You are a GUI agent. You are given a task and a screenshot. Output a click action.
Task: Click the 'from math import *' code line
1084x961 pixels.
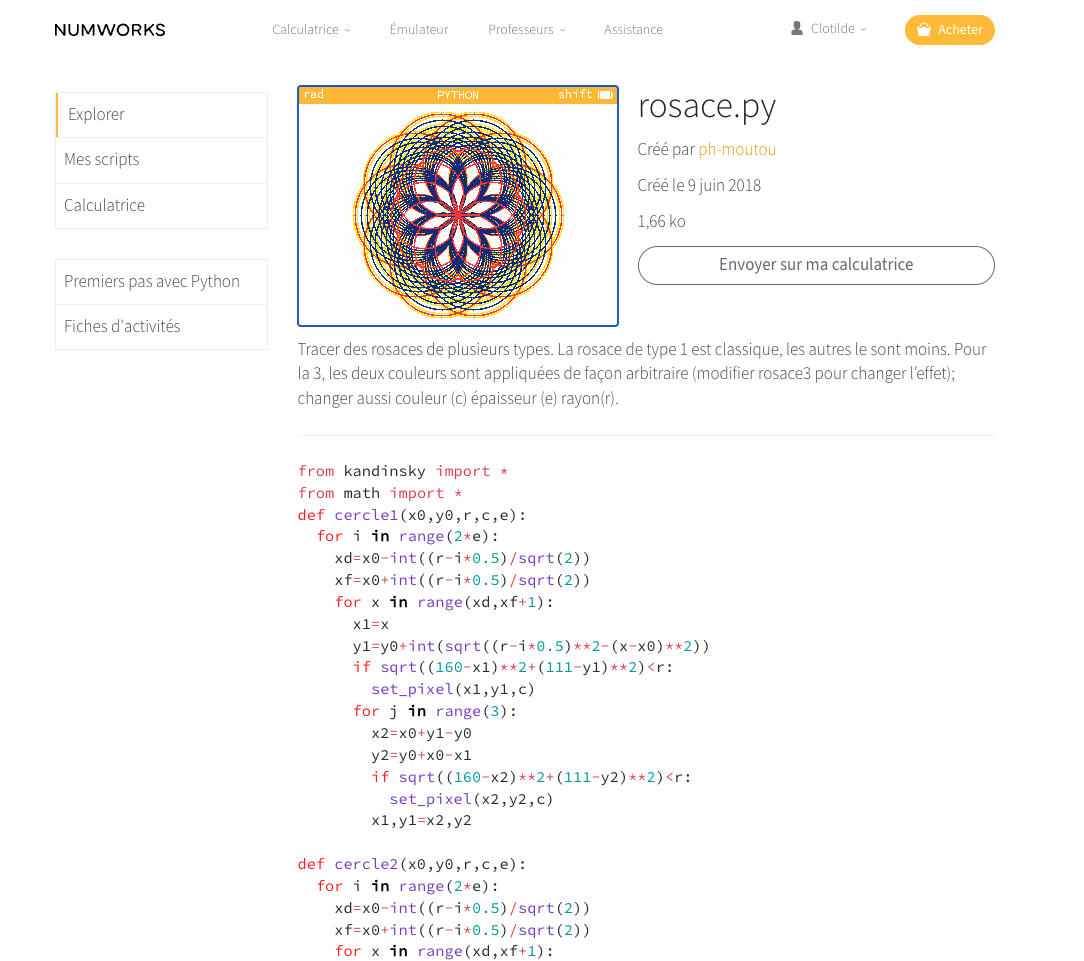pyautogui.click(x=380, y=494)
